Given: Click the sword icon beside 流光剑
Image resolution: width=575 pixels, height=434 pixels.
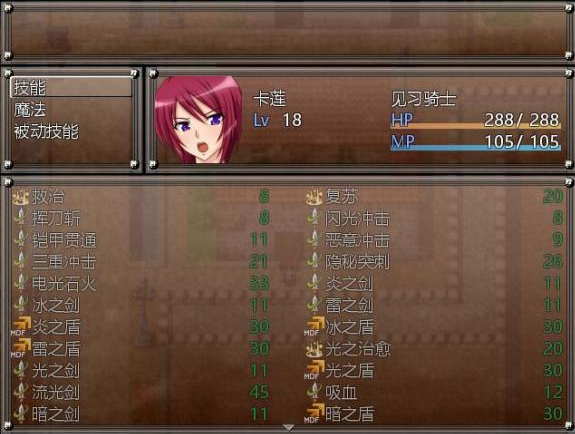Looking at the screenshot, I should click(21, 392).
